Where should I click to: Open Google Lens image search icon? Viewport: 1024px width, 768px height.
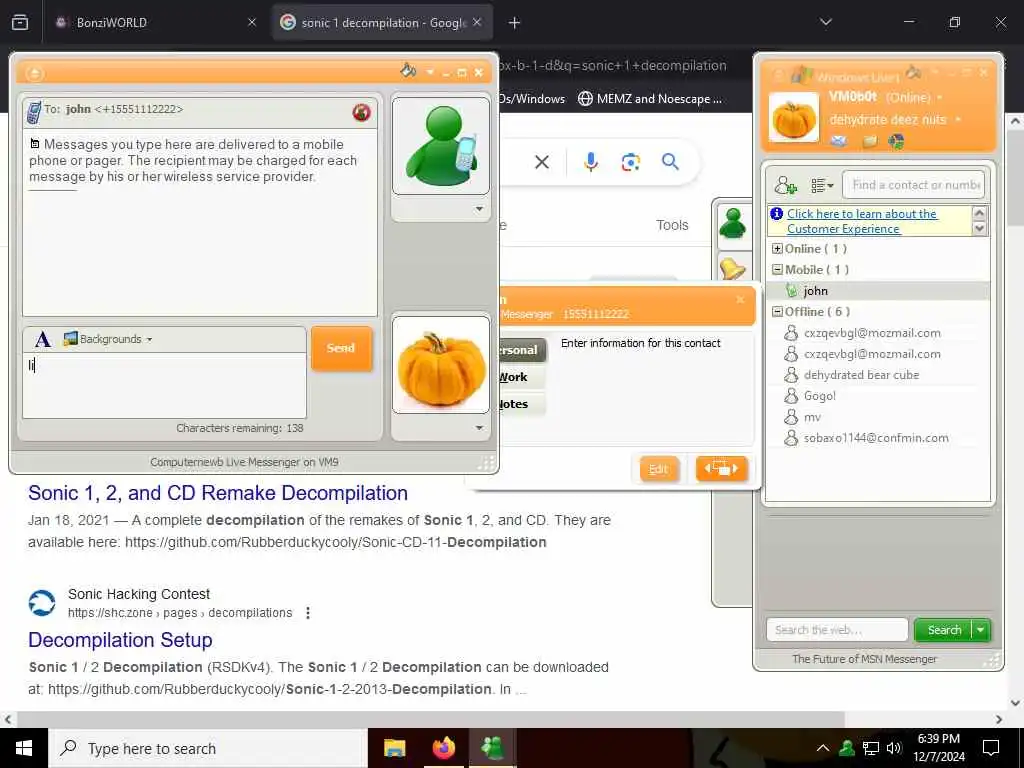pos(630,162)
